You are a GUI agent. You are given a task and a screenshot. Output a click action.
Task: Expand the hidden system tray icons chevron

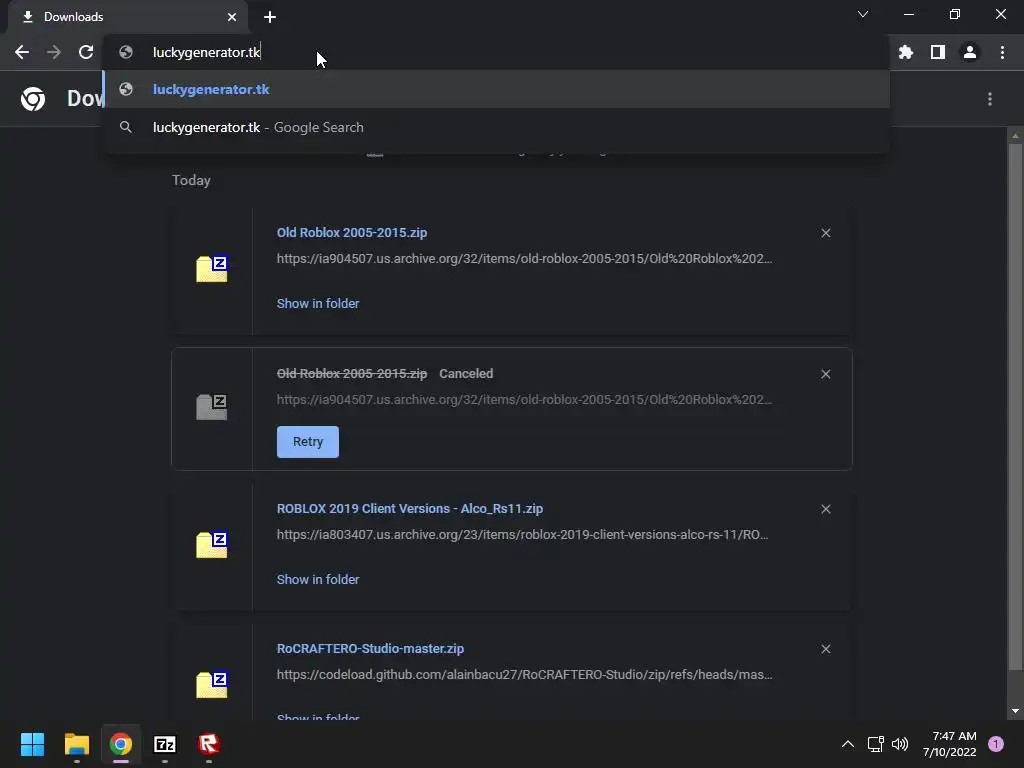pos(848,744)
